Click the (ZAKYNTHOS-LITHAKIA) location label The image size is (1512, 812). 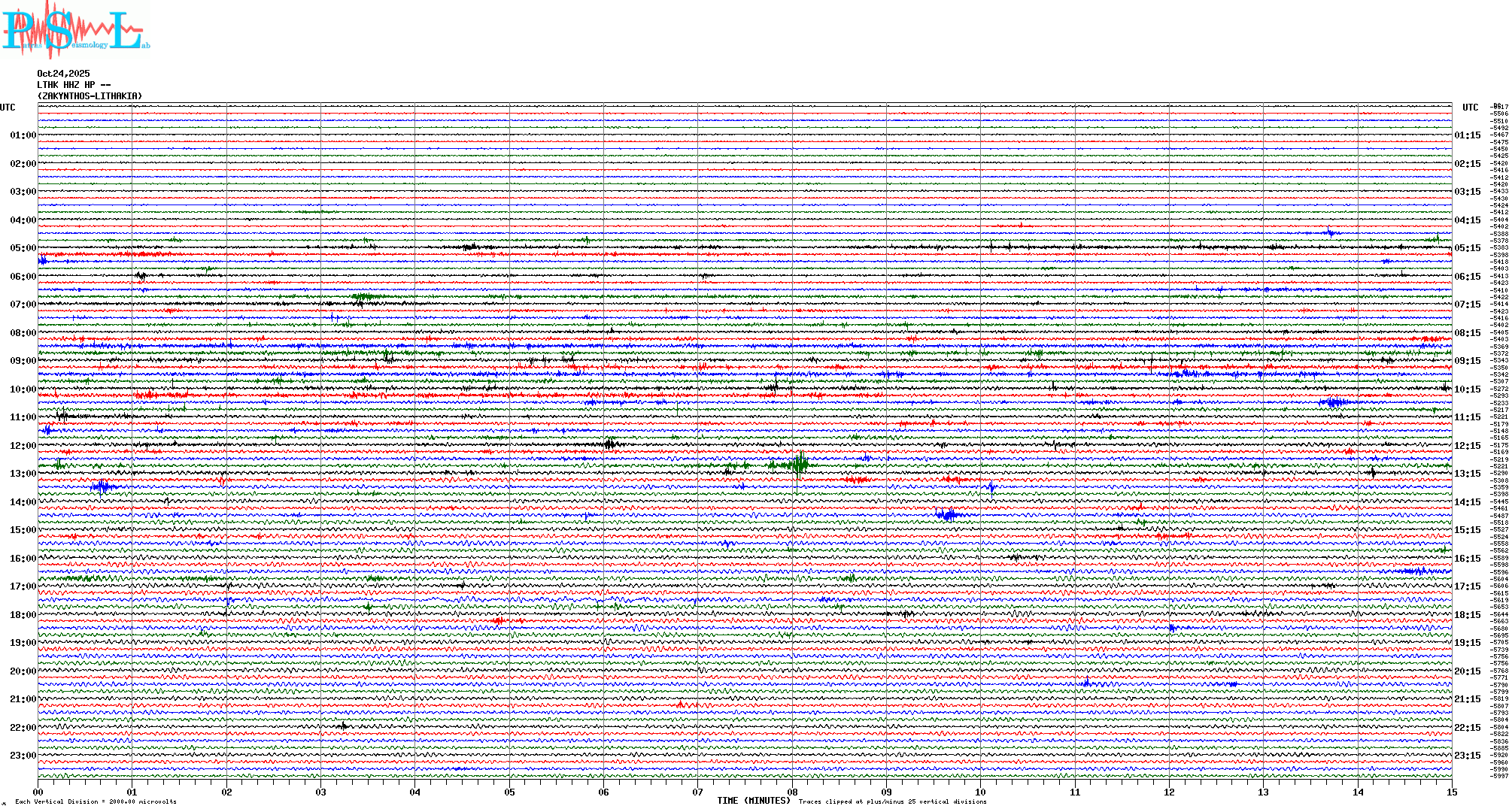90,96
